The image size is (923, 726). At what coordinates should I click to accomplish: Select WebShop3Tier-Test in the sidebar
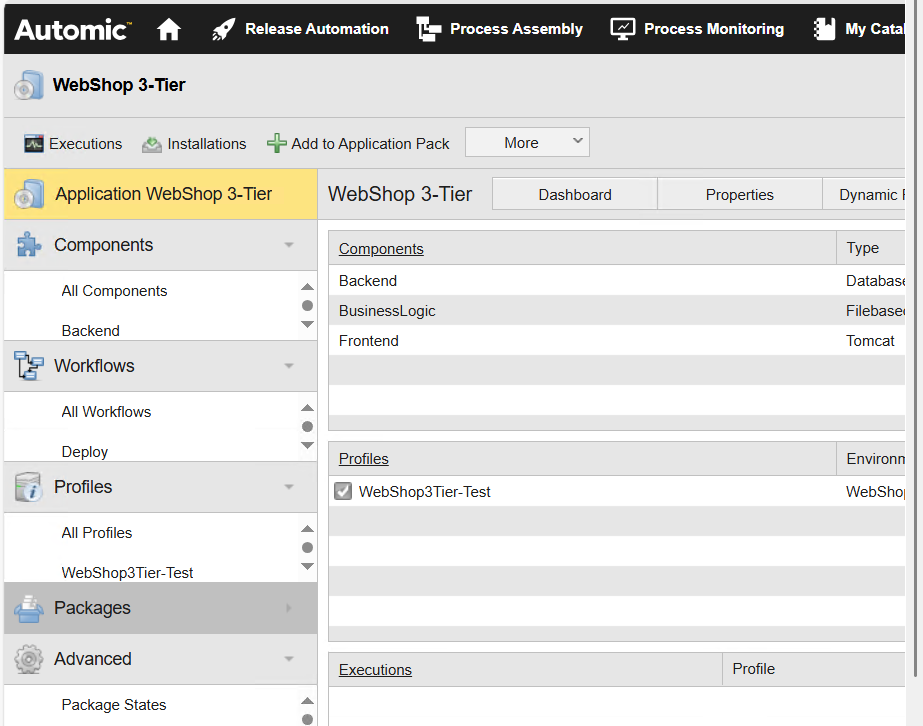pyautogui.click(x=127, y=573)
